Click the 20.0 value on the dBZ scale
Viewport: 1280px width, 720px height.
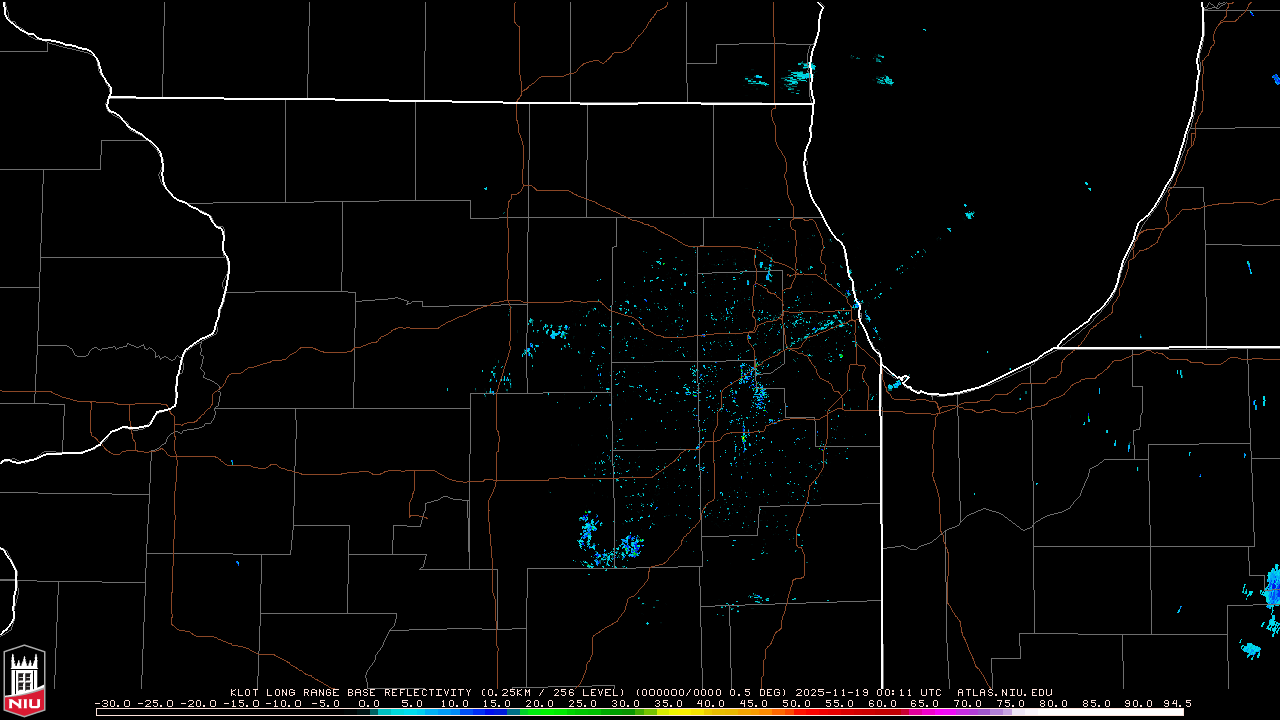[540, 703]
